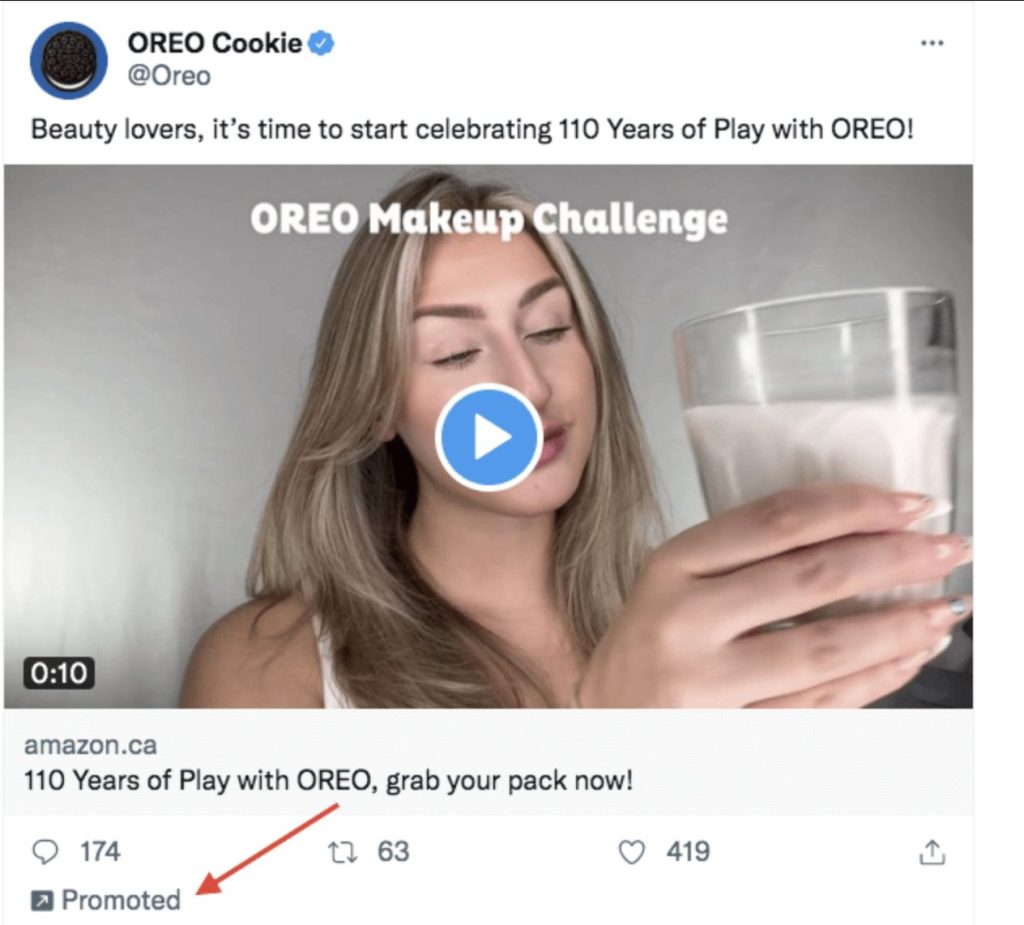The height and width of the screenshot is (925, 1024).
Task: Click the 63 retweets count
Action: pos(393,852)
